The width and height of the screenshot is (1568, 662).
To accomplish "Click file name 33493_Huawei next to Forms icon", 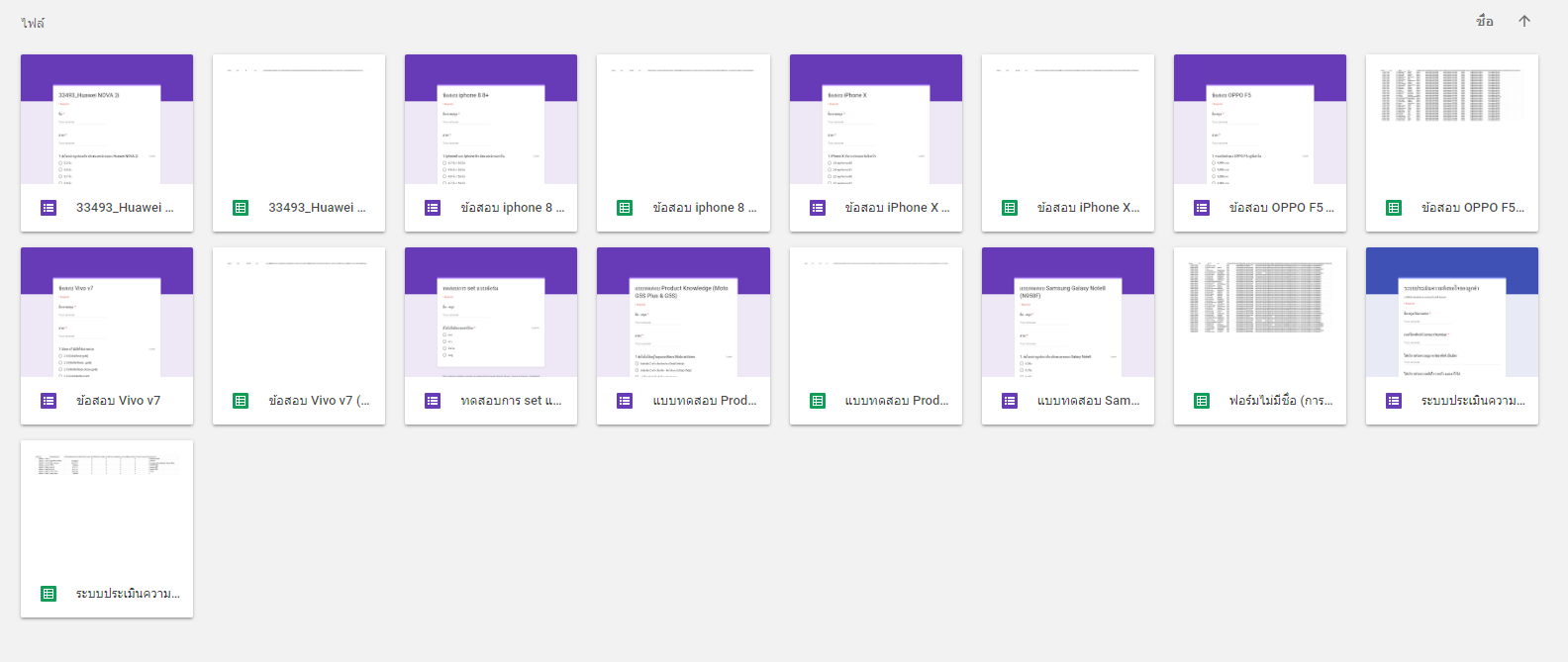I will coord(125,208).
